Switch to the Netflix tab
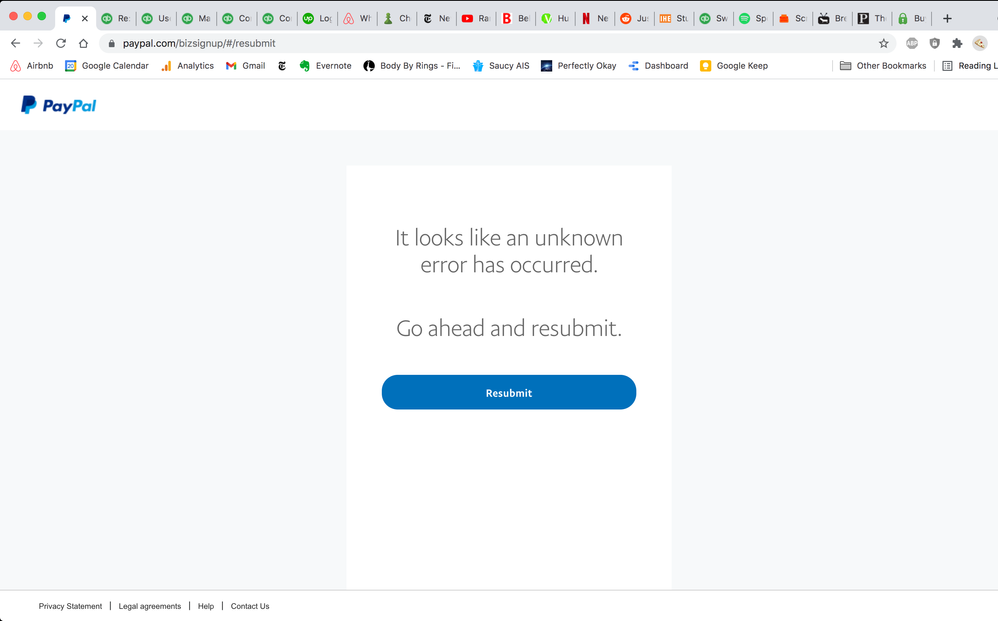Screen dimensions: 998x621 point(594,18)
